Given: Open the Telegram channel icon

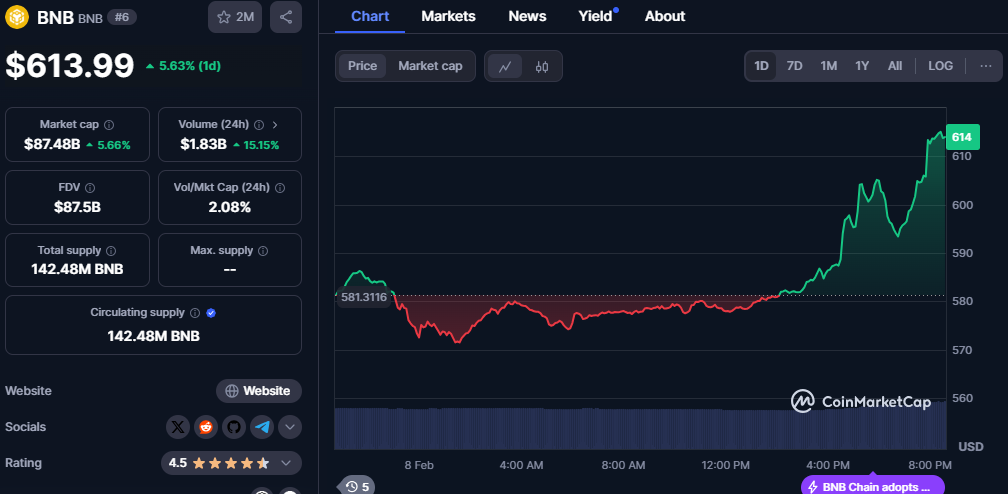Looking at the screenshot, I should click(262, 427).
